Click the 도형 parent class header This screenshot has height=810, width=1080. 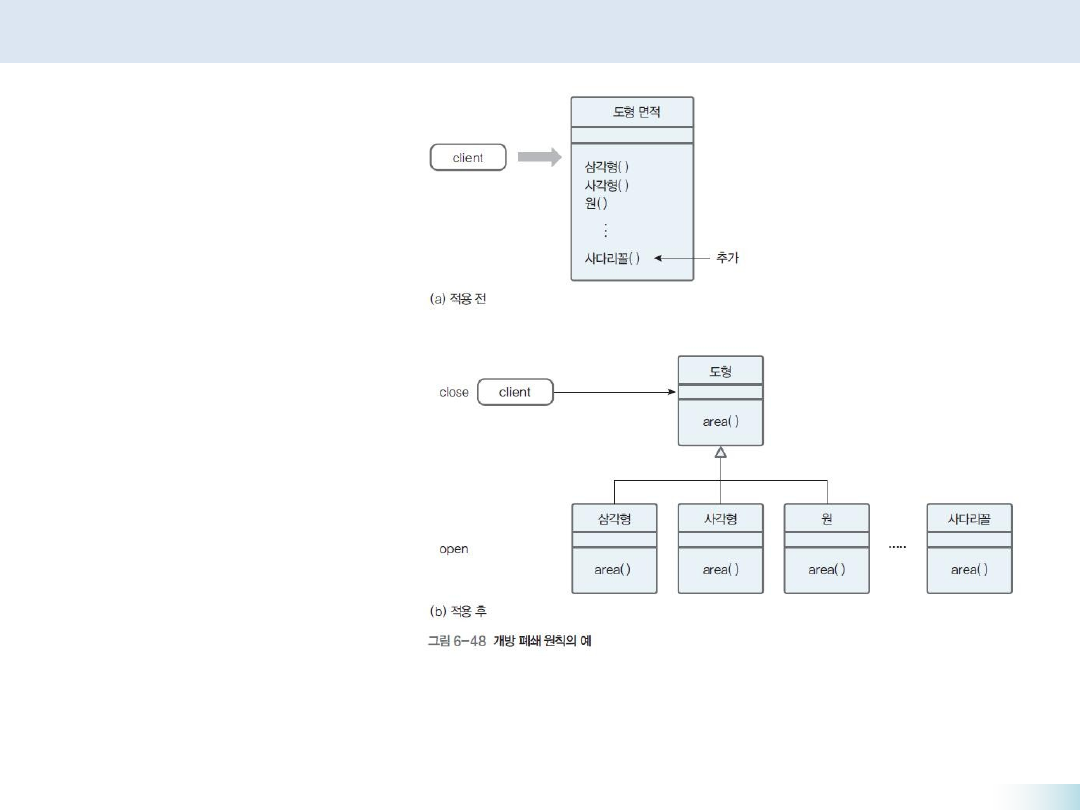(x=720, y=371)
